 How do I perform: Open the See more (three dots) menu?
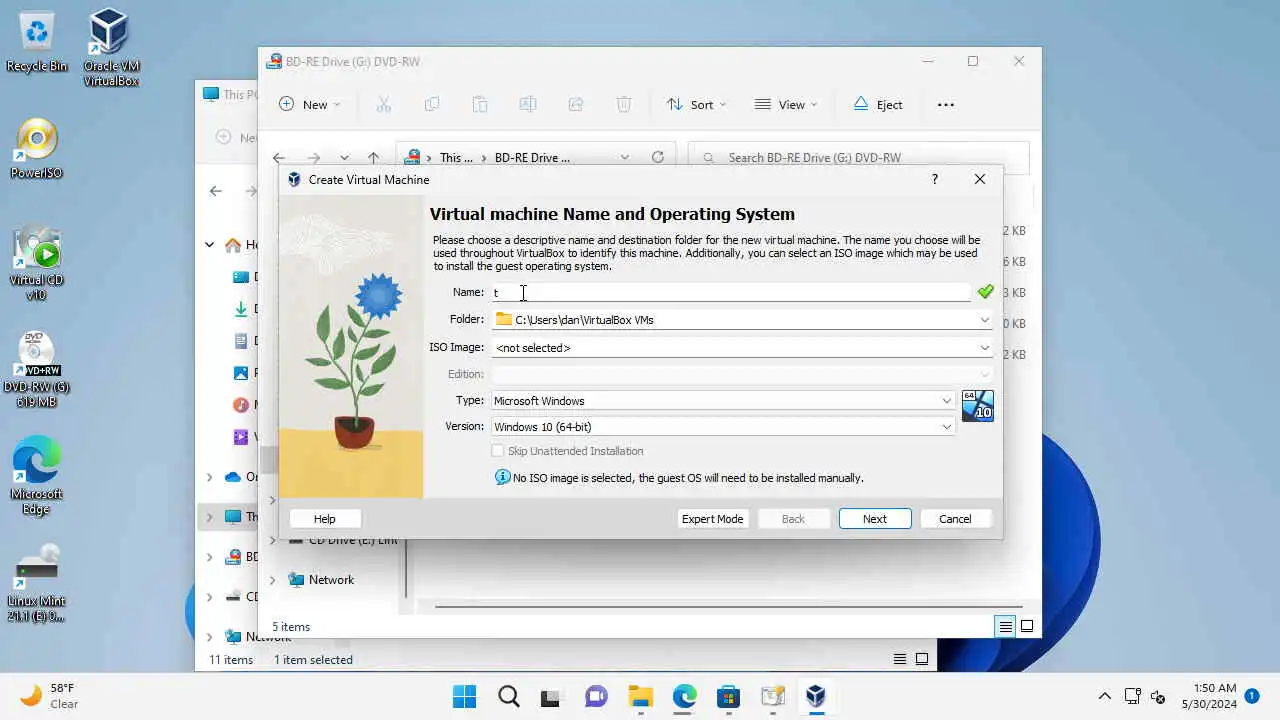946,104
